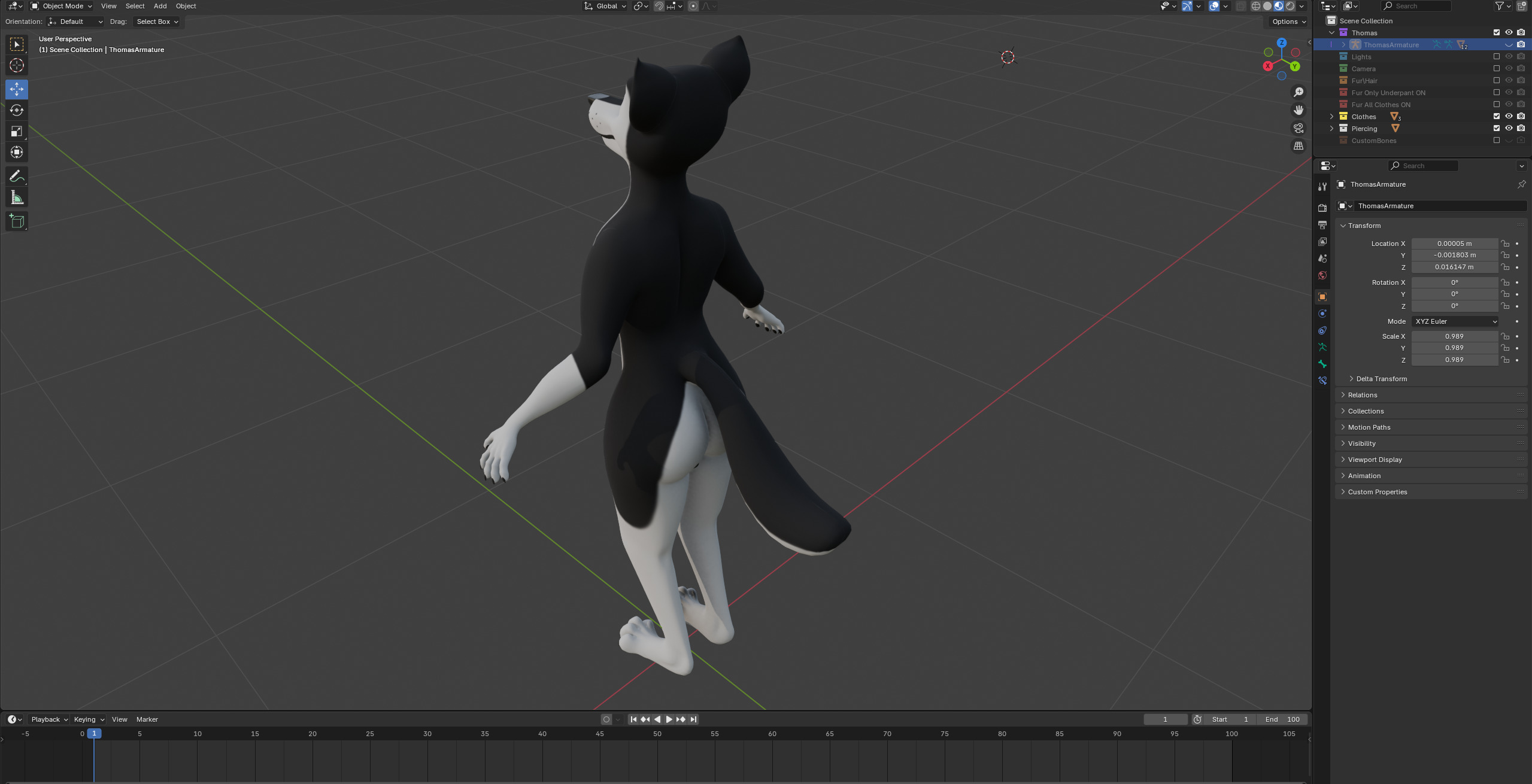Select the Measure tool

17,197
